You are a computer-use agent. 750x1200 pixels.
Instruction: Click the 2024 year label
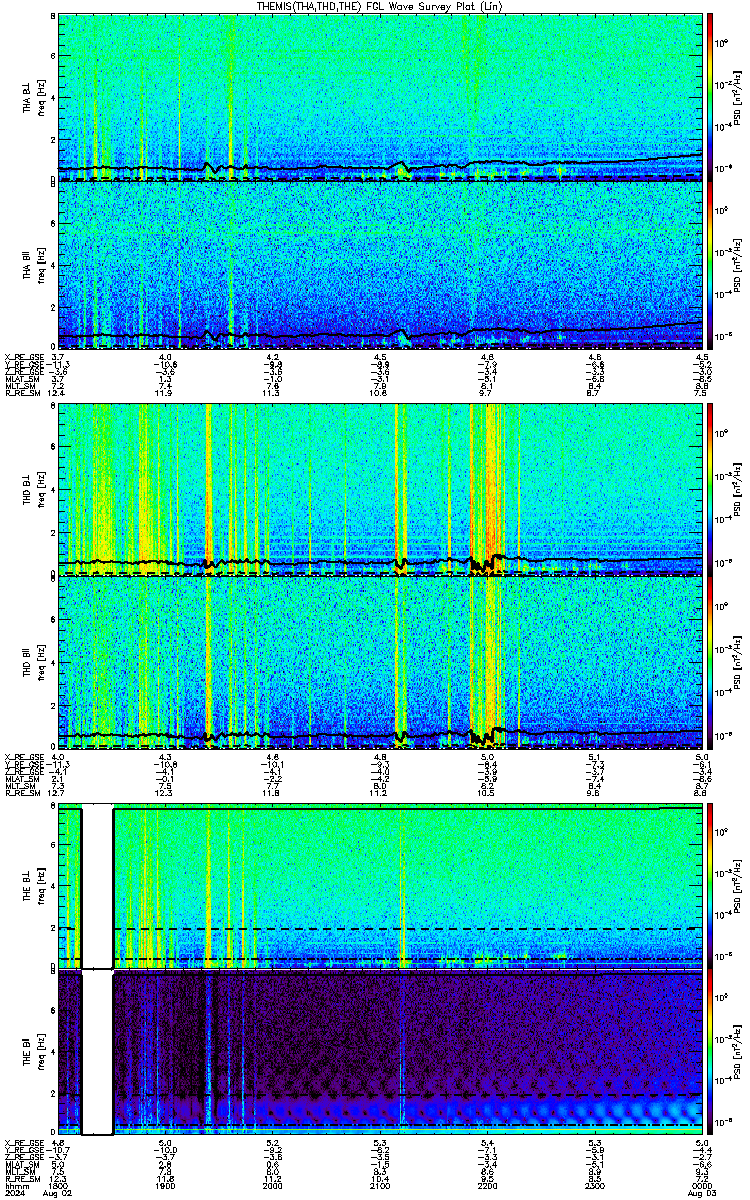[x=14, y=1192]
